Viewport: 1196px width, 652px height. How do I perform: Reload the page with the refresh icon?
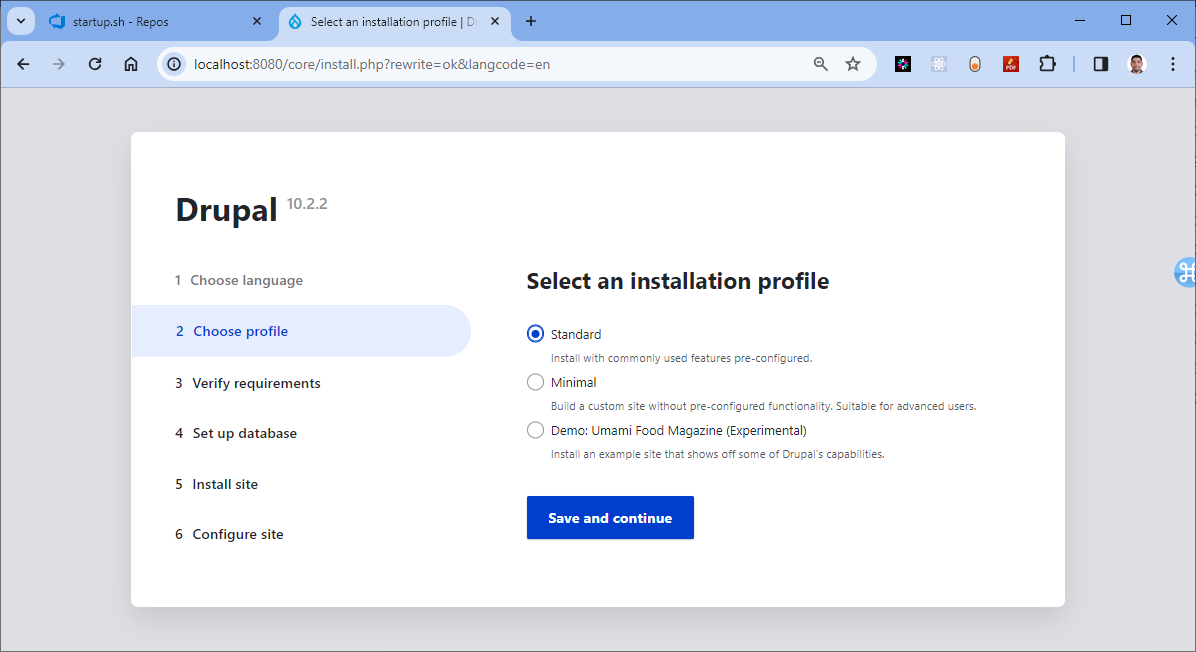pyautogui.click(x=95, y=64)
